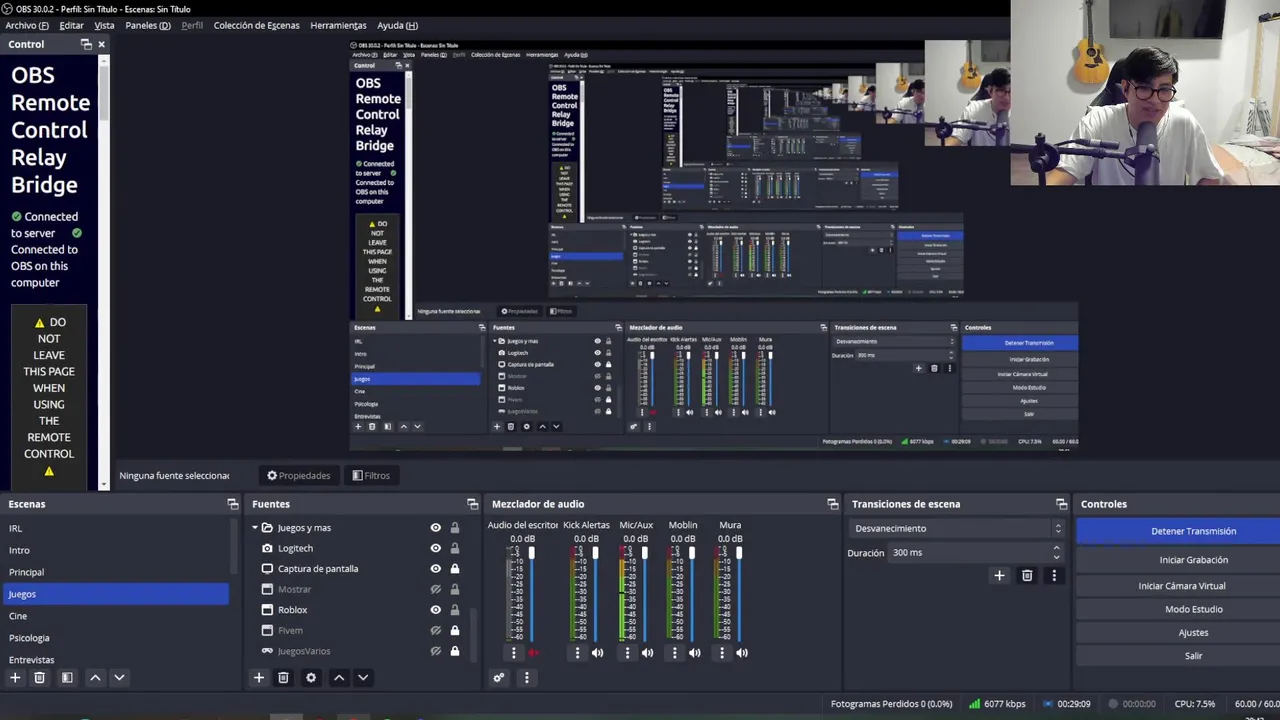The image size is (1280, 720).
Task: Open the Ayuda menu
Action: (397, 25)
